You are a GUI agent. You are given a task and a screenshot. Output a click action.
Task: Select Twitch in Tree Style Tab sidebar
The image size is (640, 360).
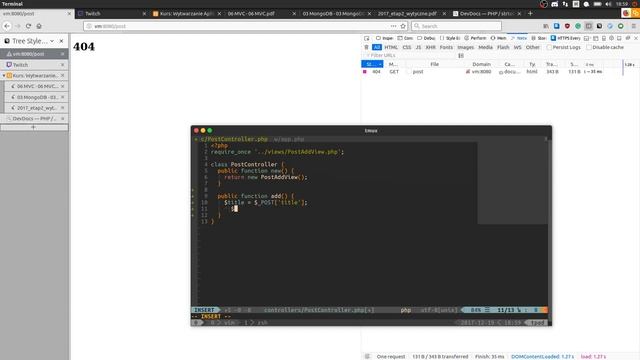[34, 65]
